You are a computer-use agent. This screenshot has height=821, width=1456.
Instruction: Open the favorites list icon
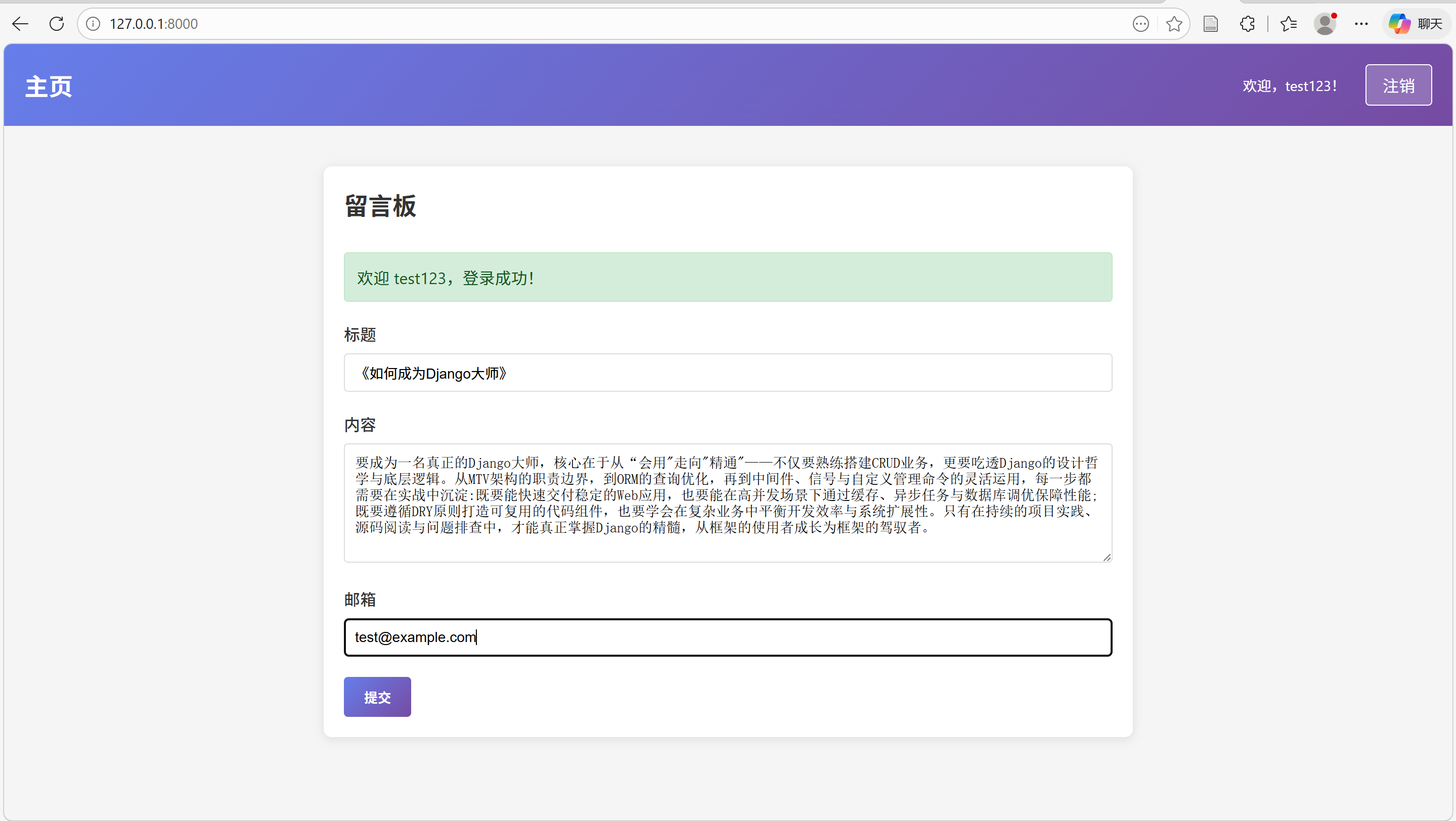point(1289,24)
